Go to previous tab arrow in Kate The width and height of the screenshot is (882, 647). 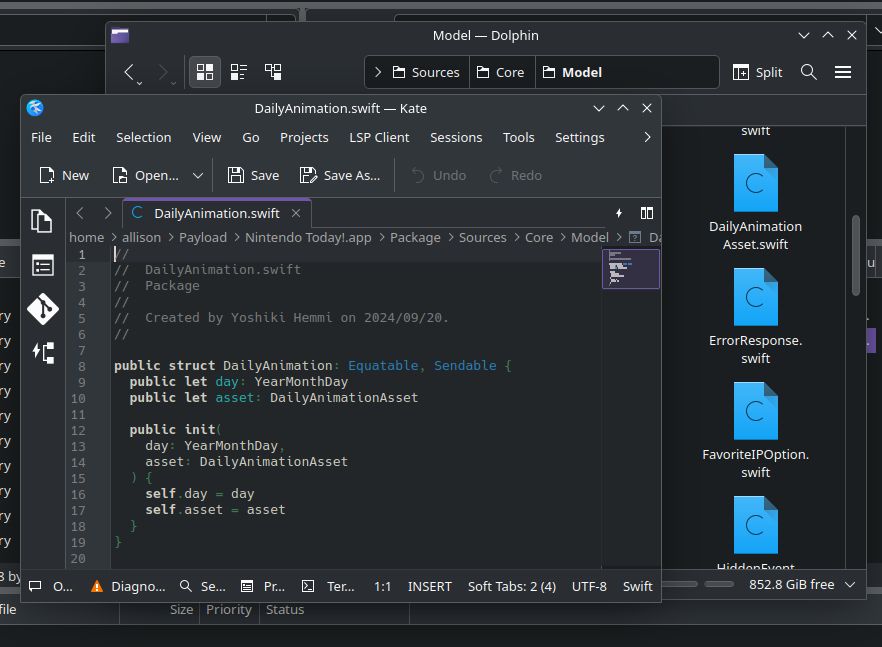pyautogui.click(x=80, y=213)
